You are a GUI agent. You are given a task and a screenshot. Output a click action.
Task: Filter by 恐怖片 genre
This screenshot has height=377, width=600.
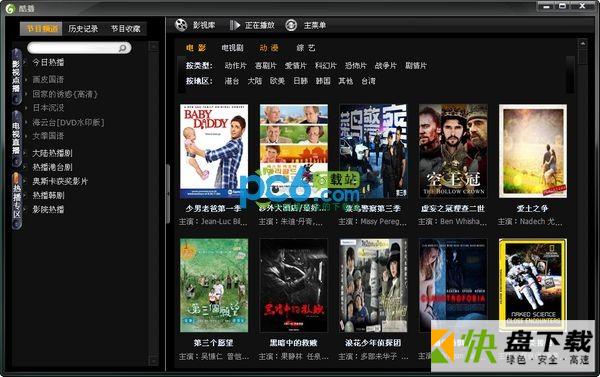[355, 66]
